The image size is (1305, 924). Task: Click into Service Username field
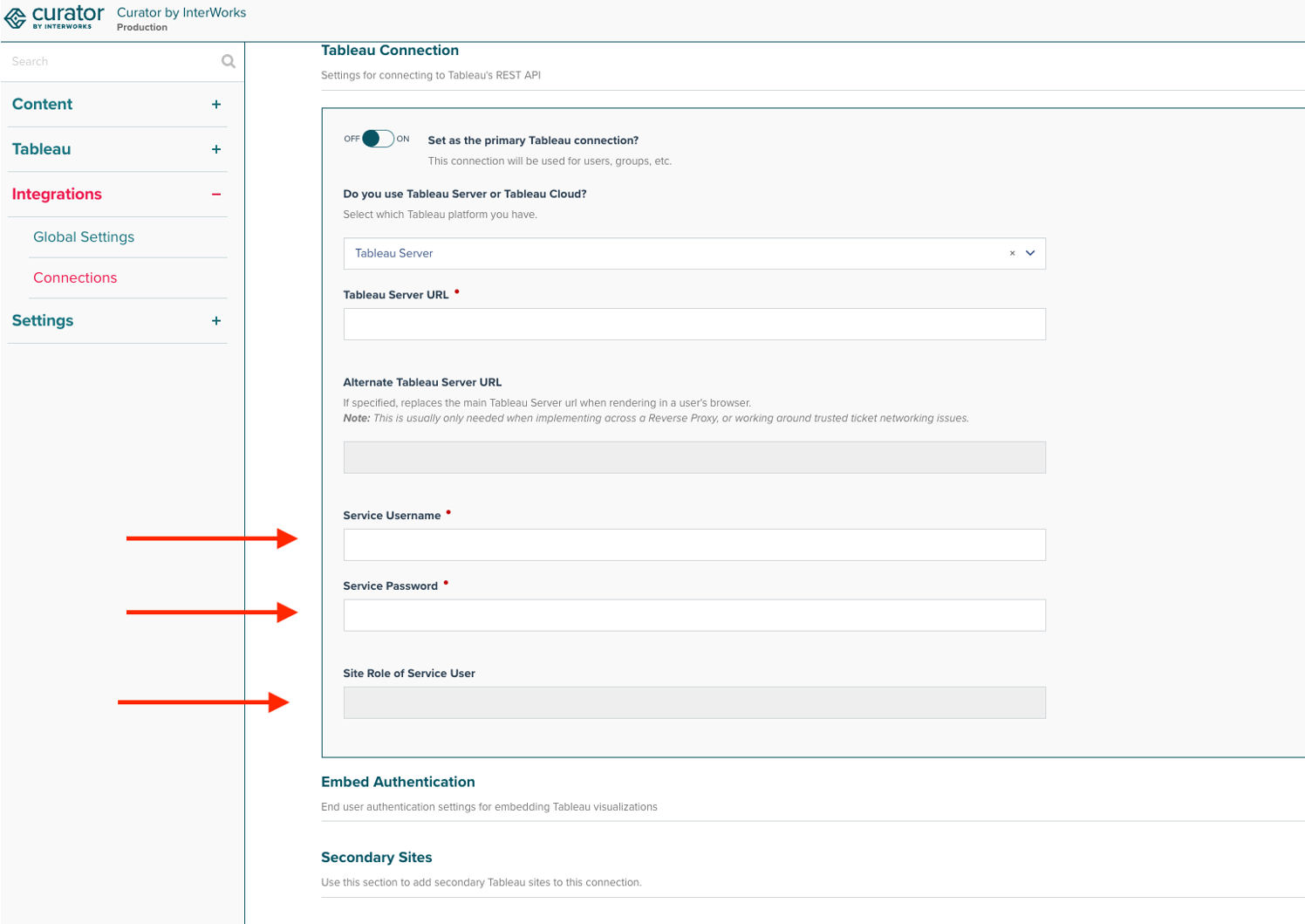click(x=694, y=544)
